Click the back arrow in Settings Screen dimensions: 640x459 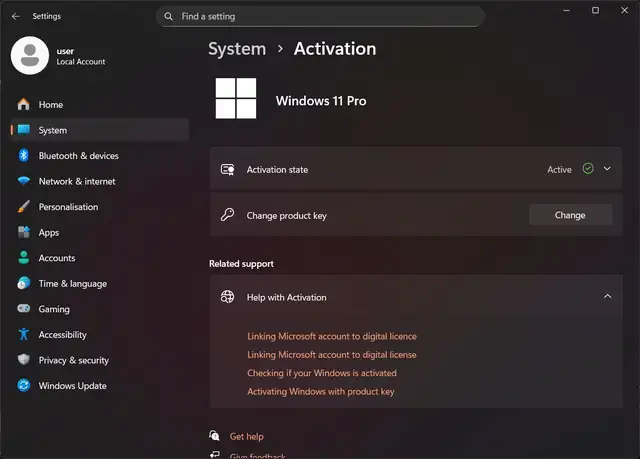[16, 16]
